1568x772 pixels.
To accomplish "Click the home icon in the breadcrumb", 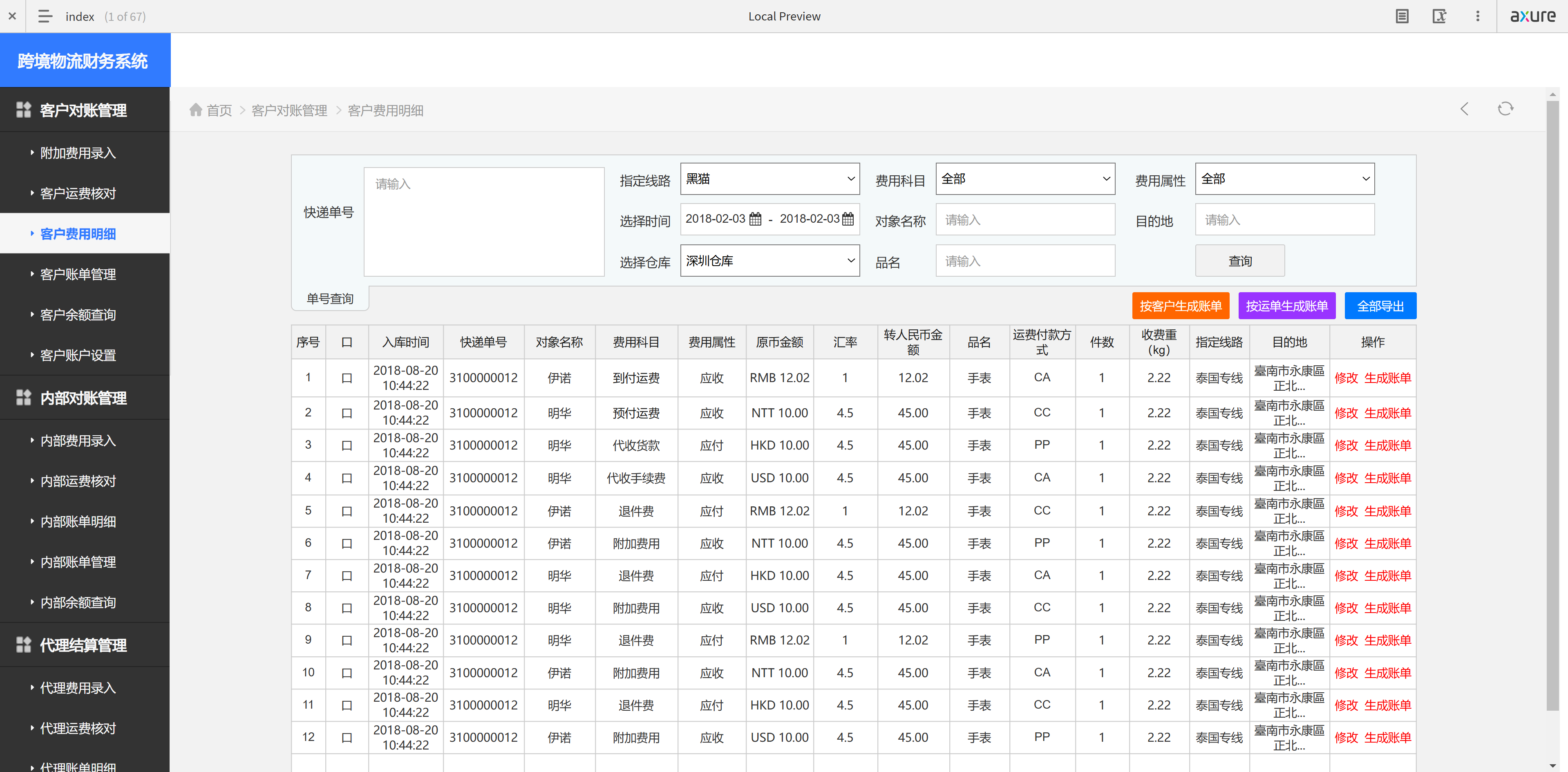I will click(x=195, y=110).
